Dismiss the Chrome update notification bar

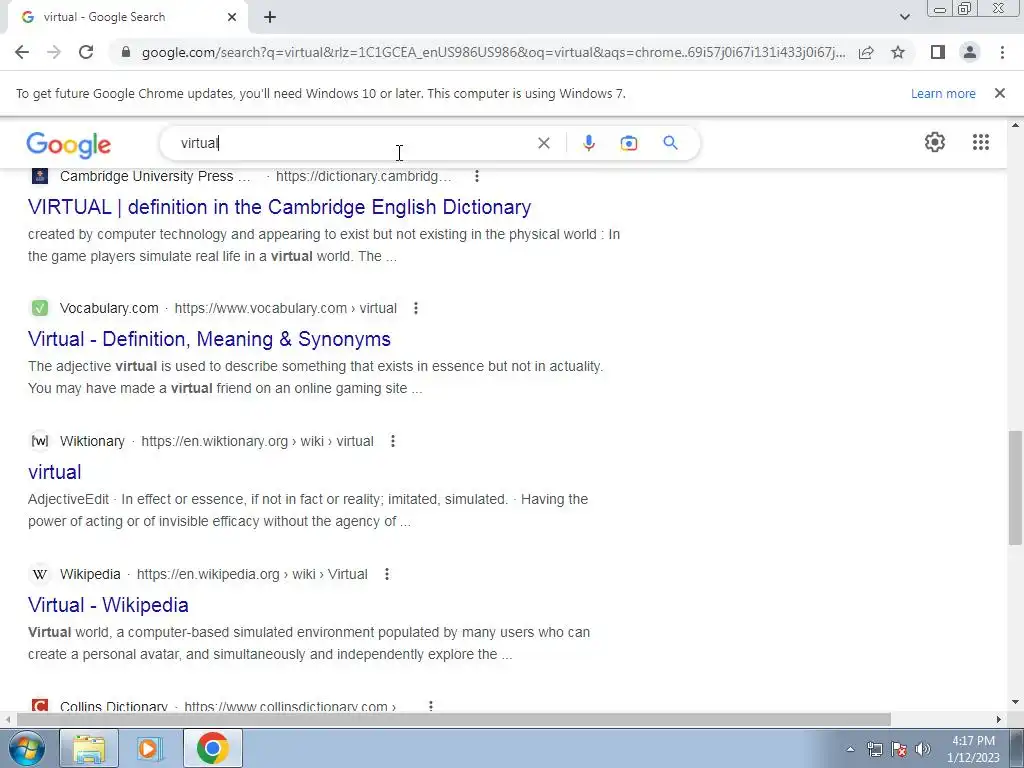pyautogui.click(x=999, y=93)
